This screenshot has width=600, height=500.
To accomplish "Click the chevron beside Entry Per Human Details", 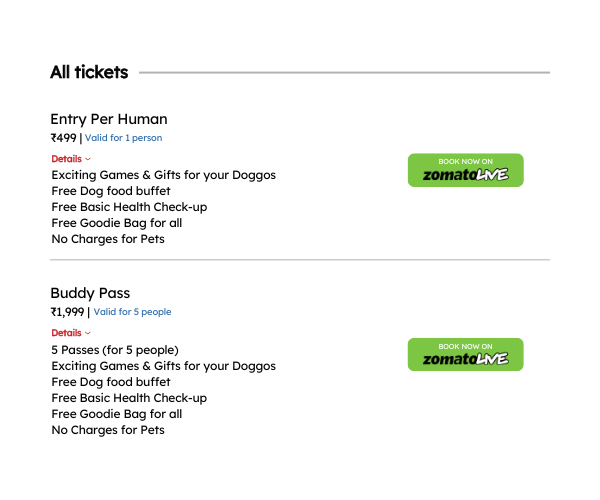I will (88, 159).
